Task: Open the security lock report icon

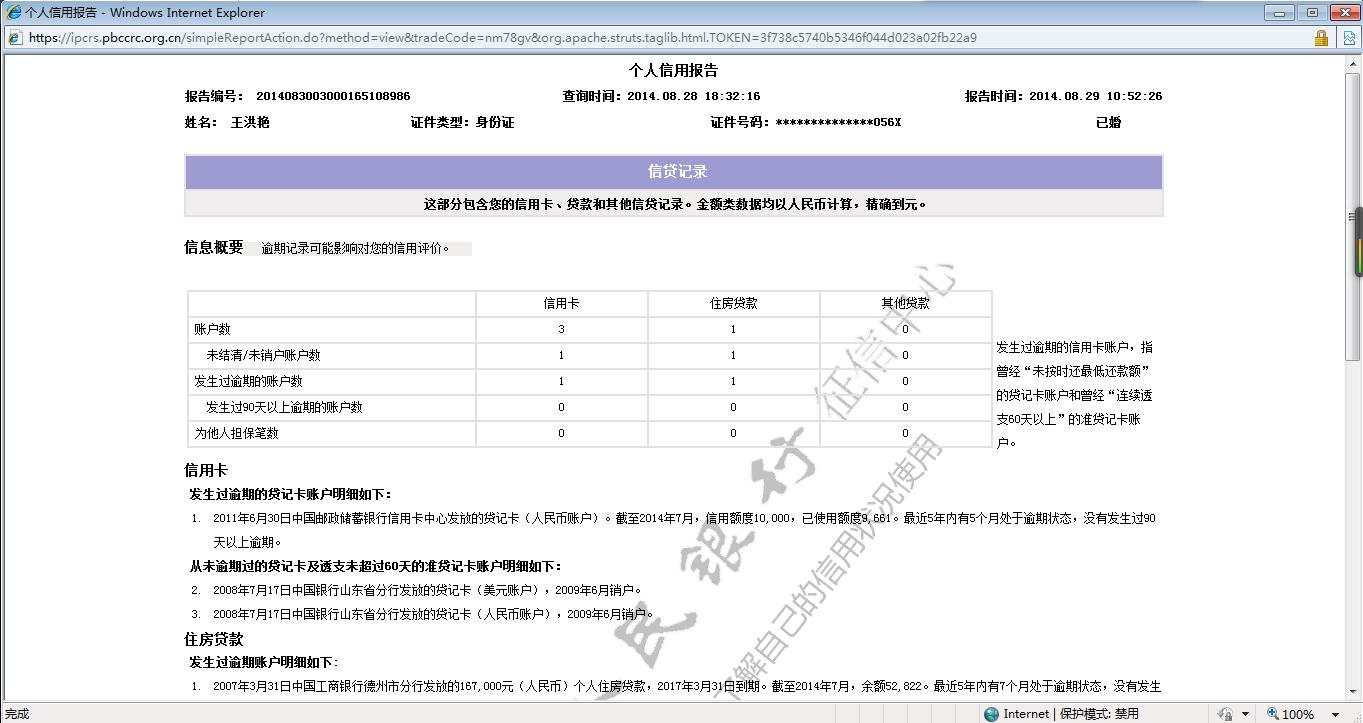Action: [x=1321, y=38]
